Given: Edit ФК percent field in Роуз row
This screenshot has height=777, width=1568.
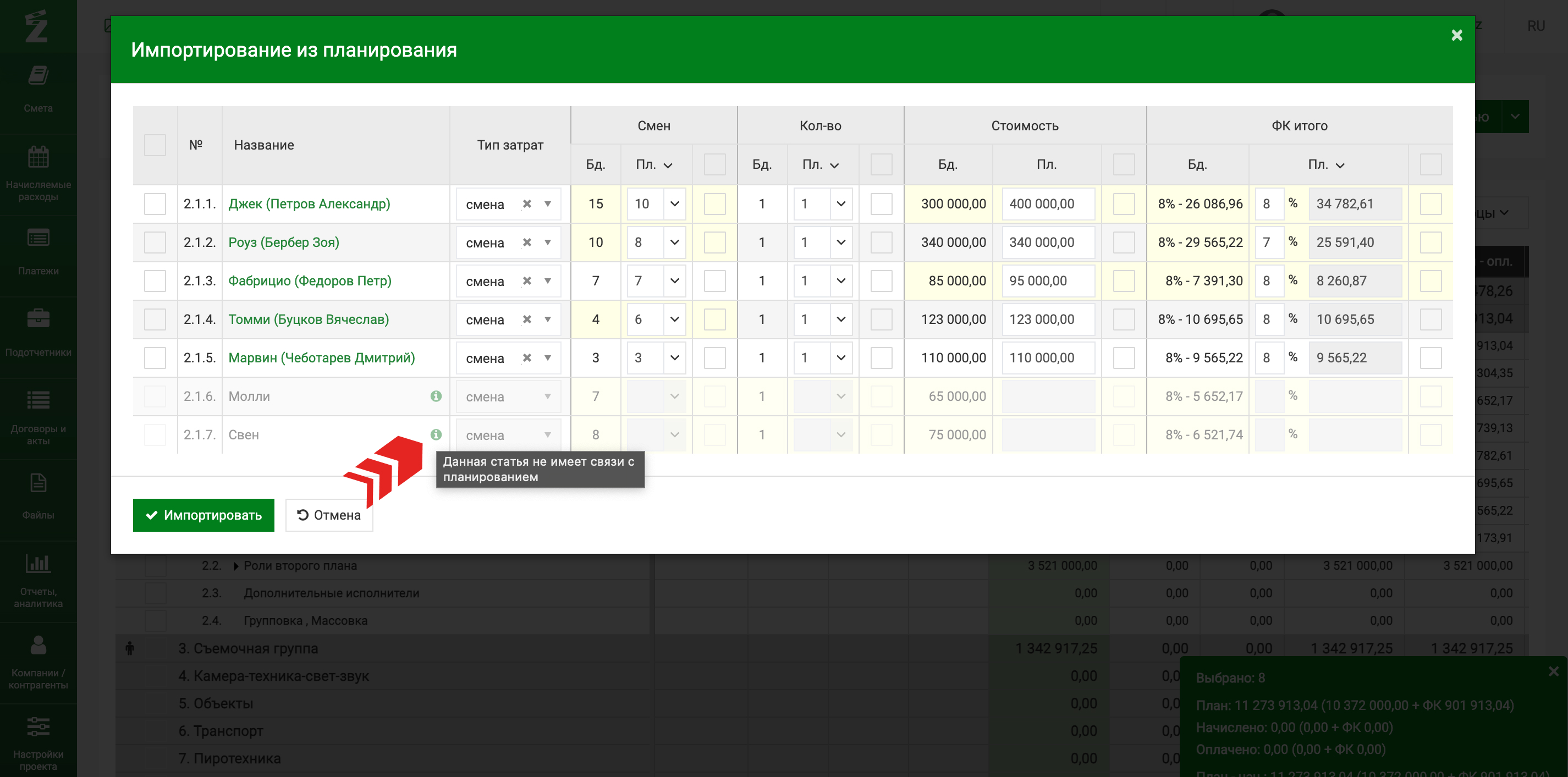Looking at the screenshot, I should click(1269, 242).
